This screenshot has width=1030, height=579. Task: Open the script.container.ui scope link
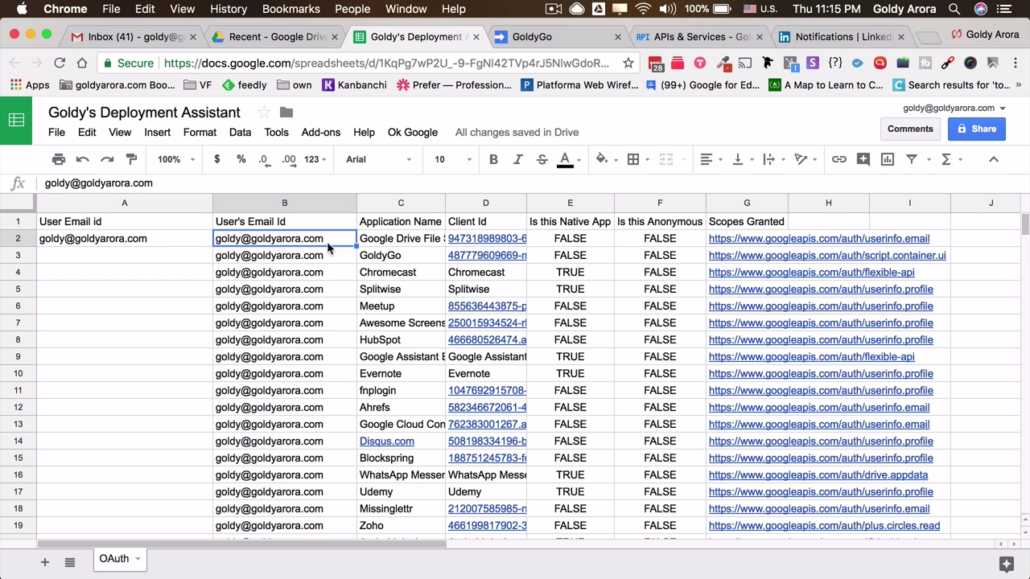pyautogui.click(x=827, y=255)
